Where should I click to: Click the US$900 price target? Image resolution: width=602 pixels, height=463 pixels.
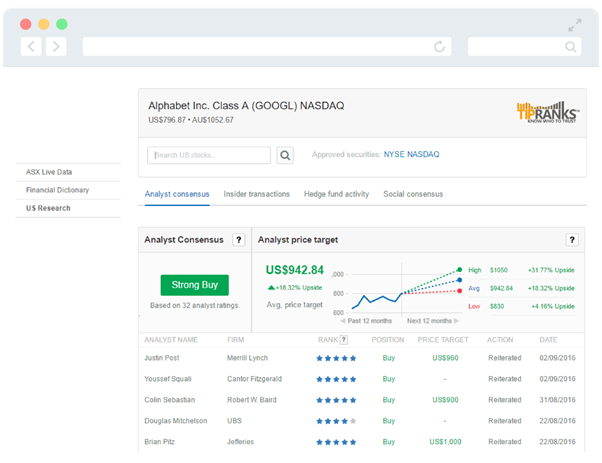(445, 400)
